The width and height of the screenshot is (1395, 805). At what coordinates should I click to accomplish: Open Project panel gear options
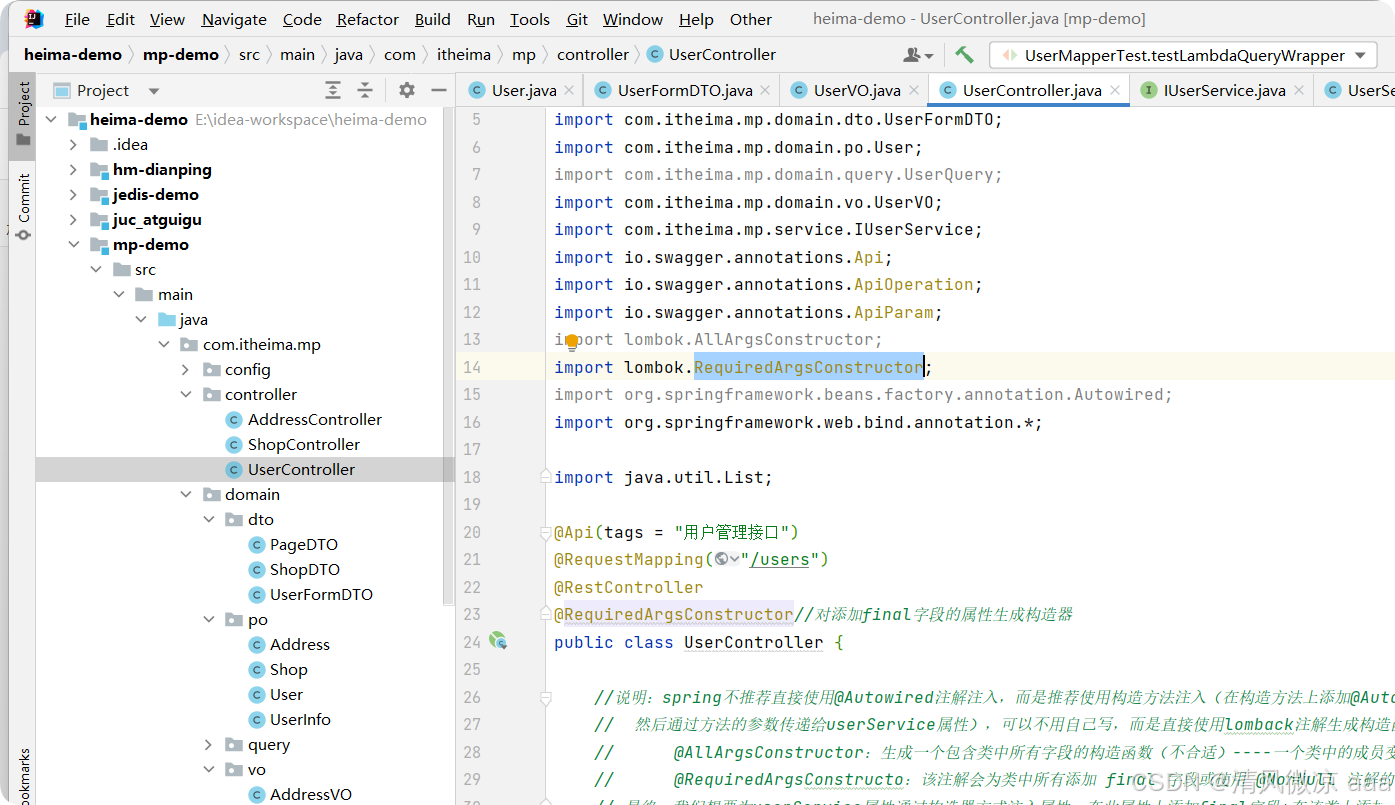click(x=407, y=90)
